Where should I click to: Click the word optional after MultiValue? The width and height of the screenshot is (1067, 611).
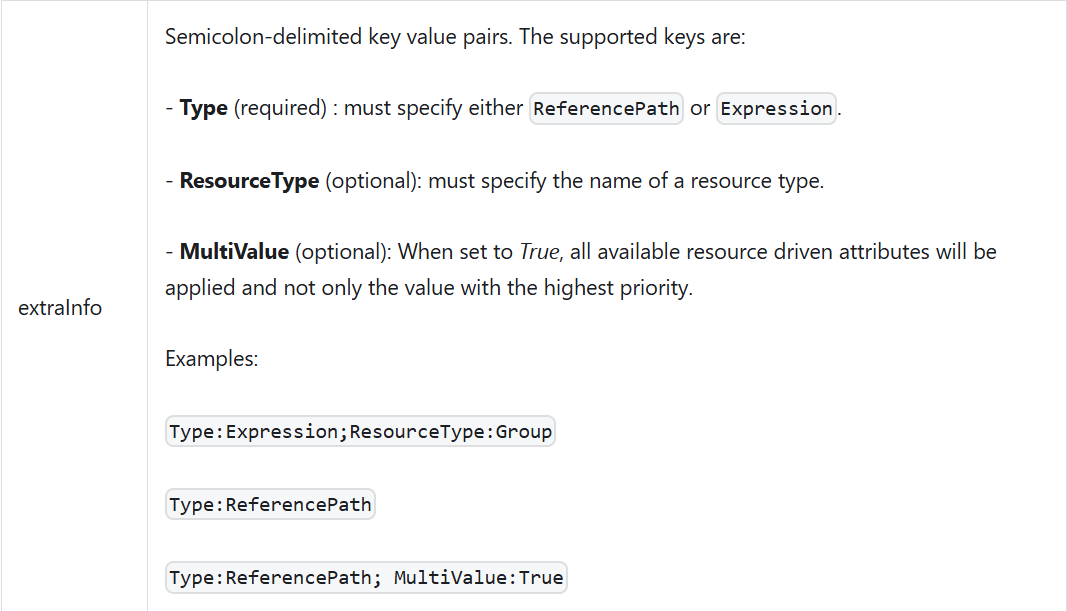coord(340,252)
